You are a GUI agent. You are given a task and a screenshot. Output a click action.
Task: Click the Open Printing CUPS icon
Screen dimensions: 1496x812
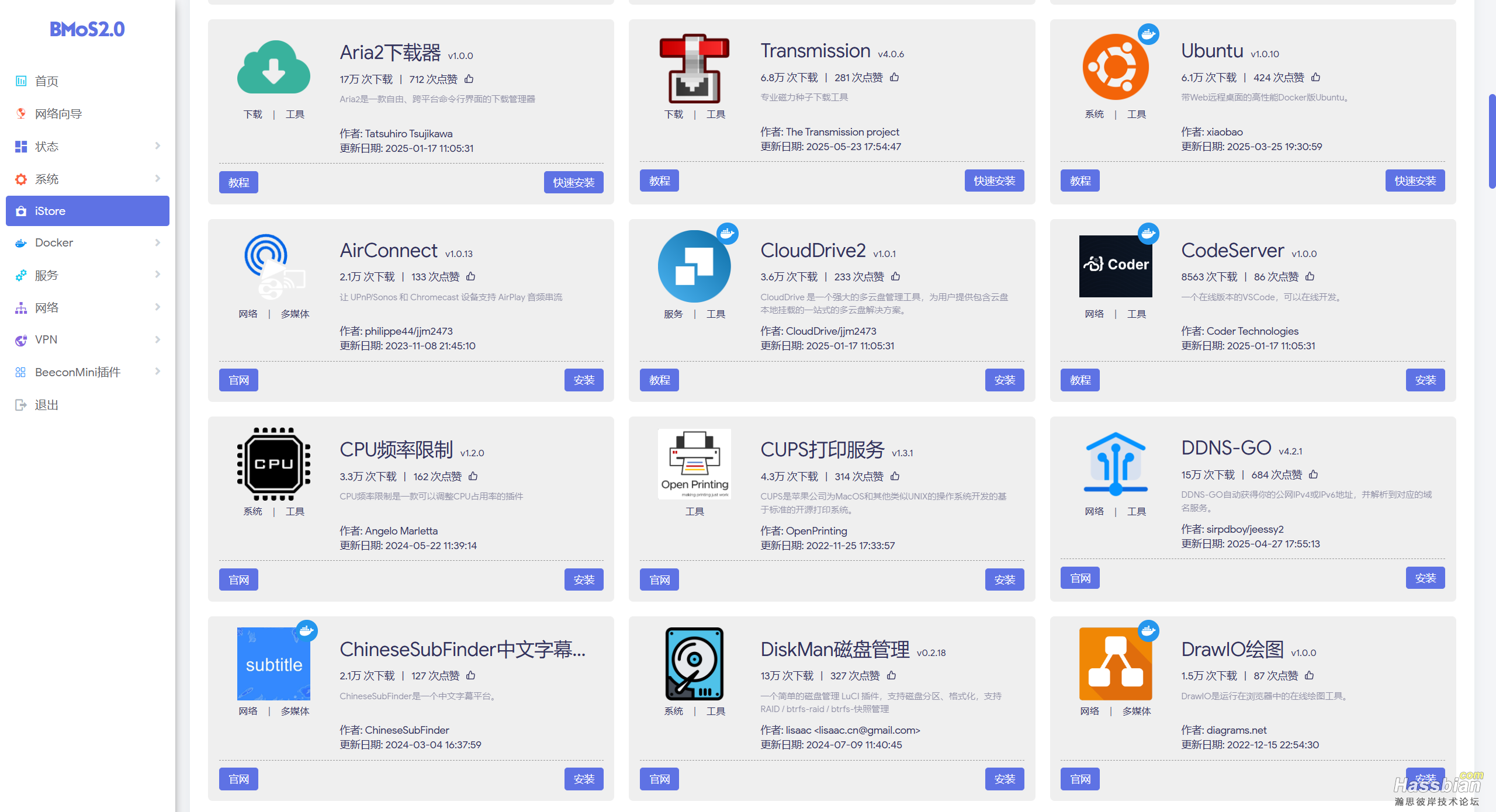[x=694, y=464]
